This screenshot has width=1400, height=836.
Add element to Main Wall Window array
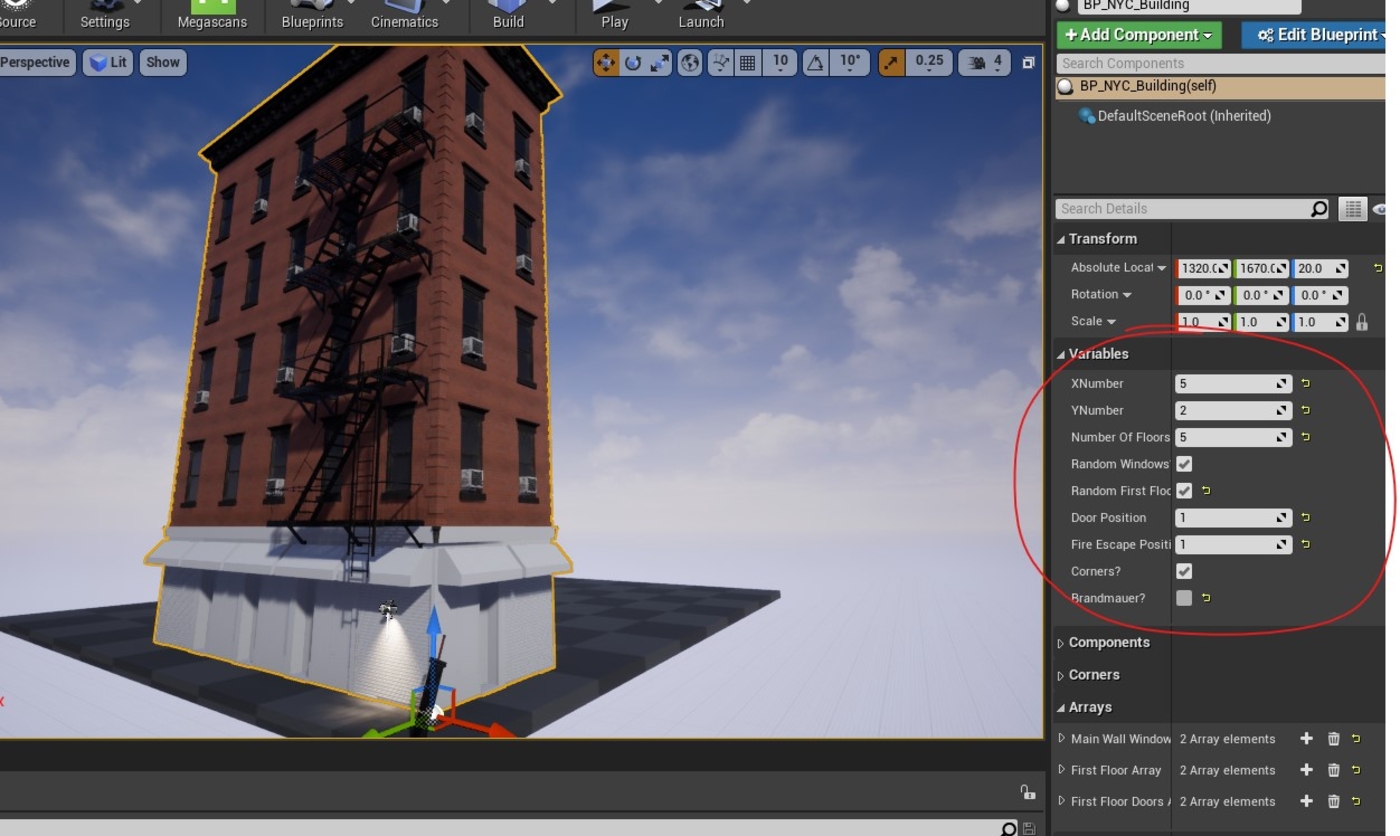(x=1306, y=739)
